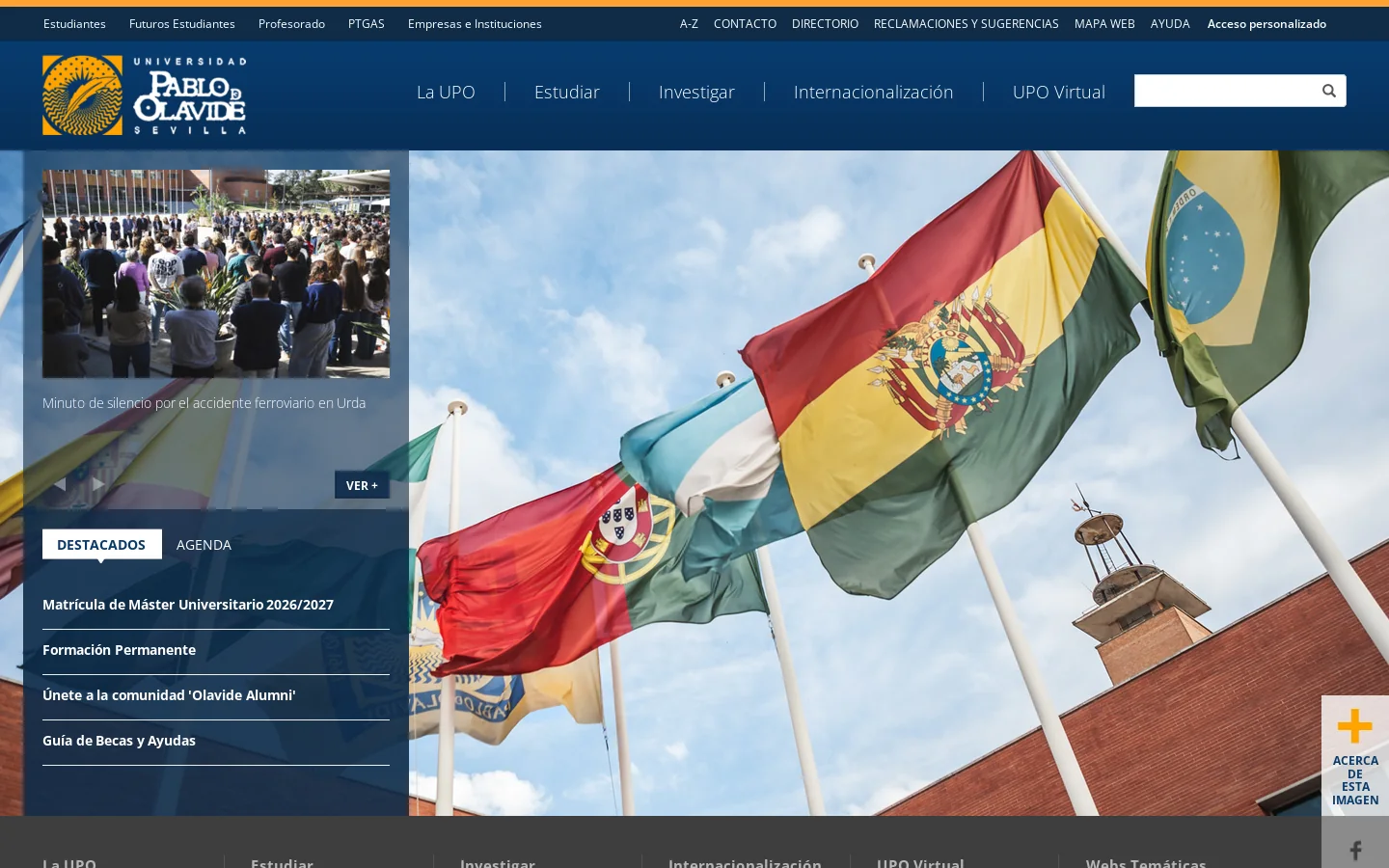Viewport: 1389px width, 868px height.
Task: Open the news photo thumbnail of the crowd
Action: pyautogui.click(x=216, y=274)
